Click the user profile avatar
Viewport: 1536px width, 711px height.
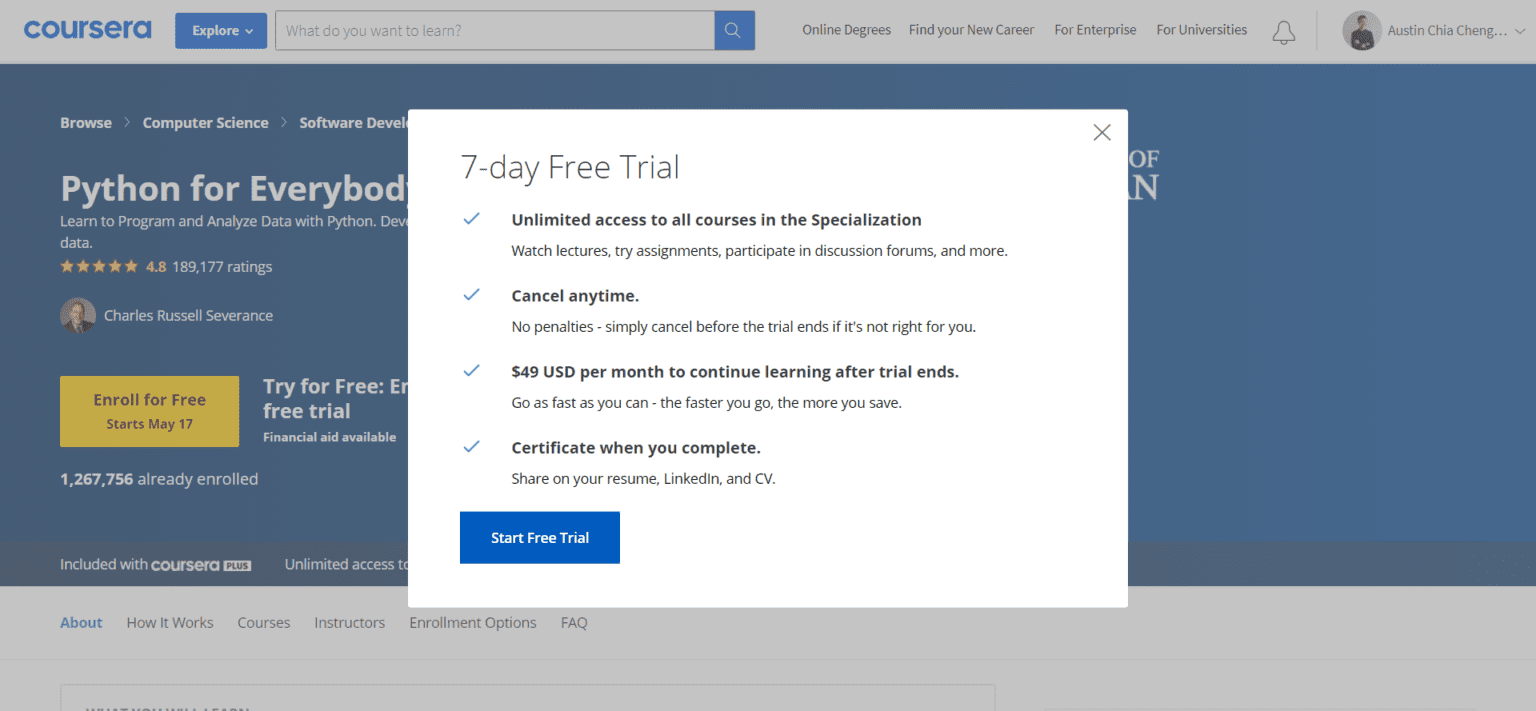[x=1361, y=31]
